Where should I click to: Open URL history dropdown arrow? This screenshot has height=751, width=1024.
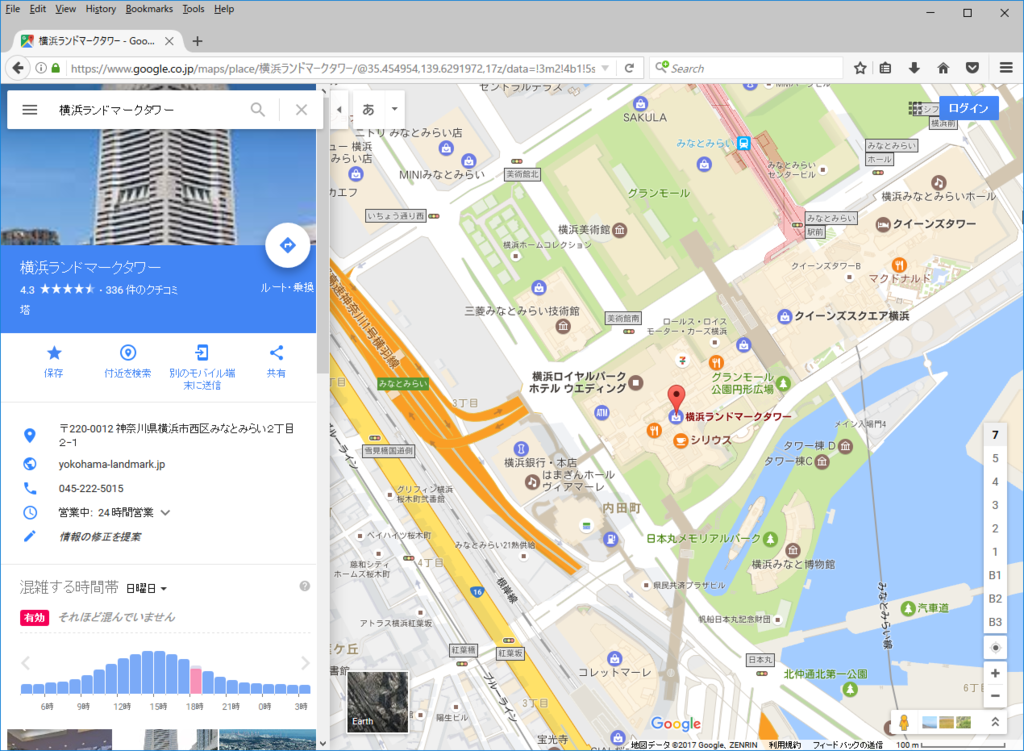coord(605,68)
